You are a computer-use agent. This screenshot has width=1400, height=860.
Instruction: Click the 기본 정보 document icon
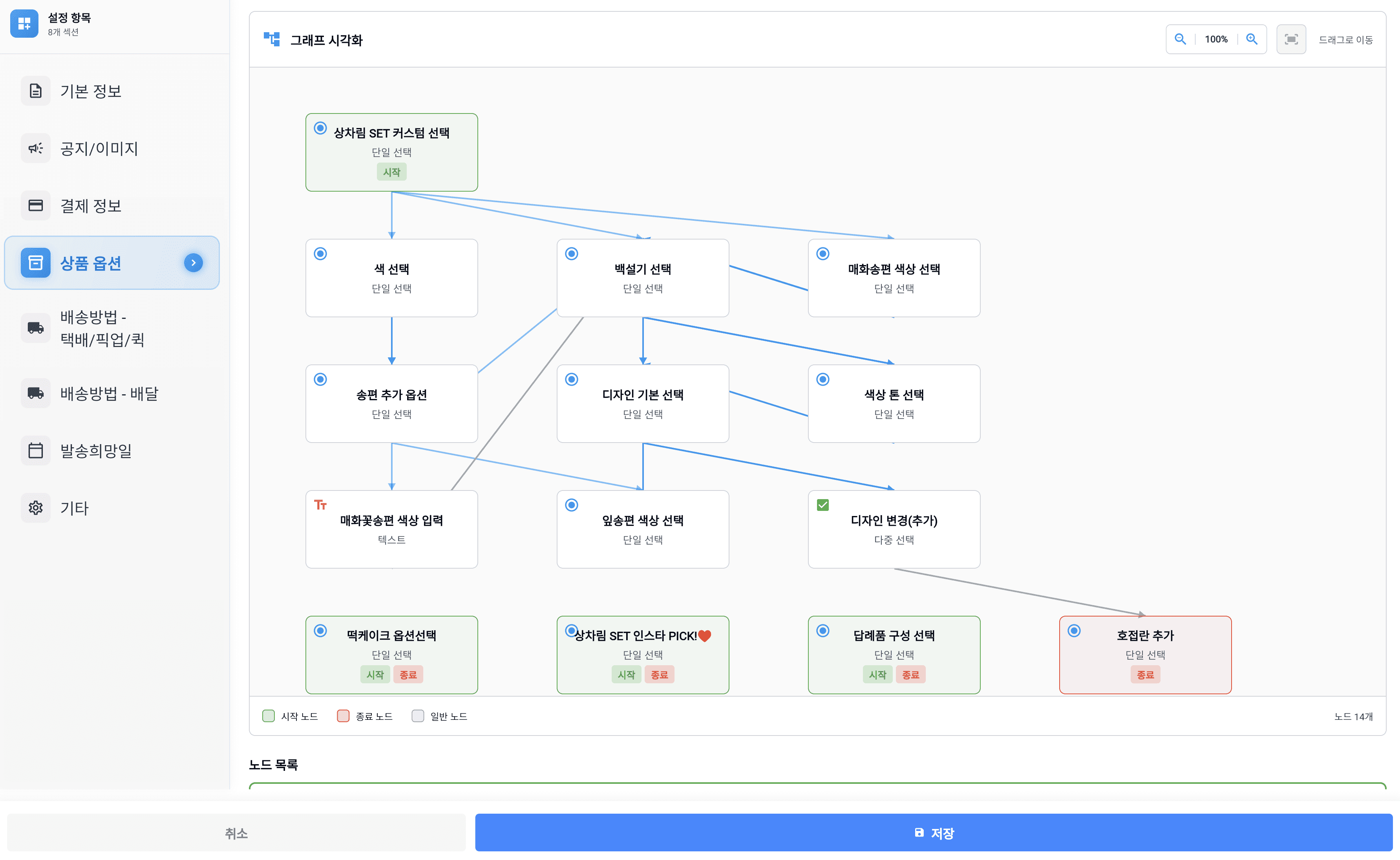[x=36, y=91]
